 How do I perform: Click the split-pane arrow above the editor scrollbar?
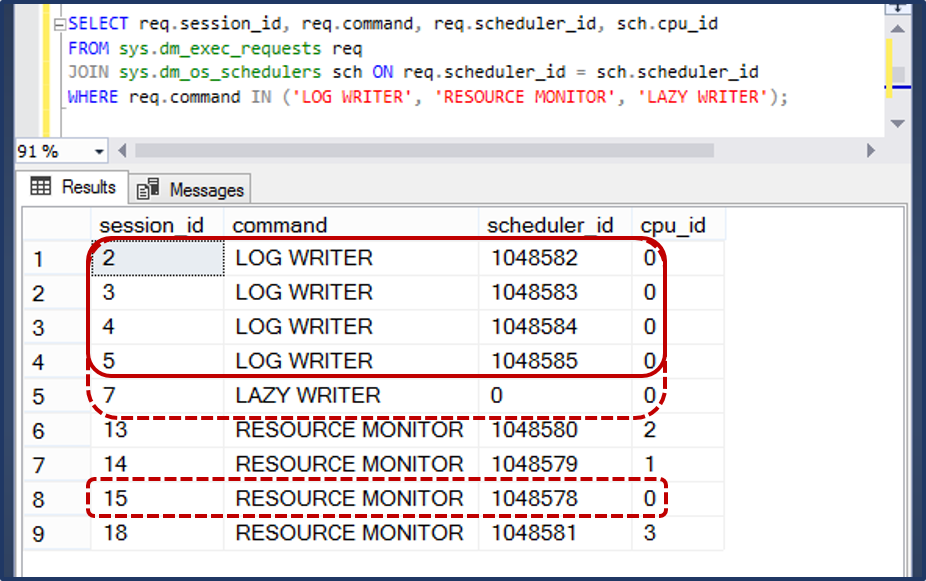[x=898, y=8]
